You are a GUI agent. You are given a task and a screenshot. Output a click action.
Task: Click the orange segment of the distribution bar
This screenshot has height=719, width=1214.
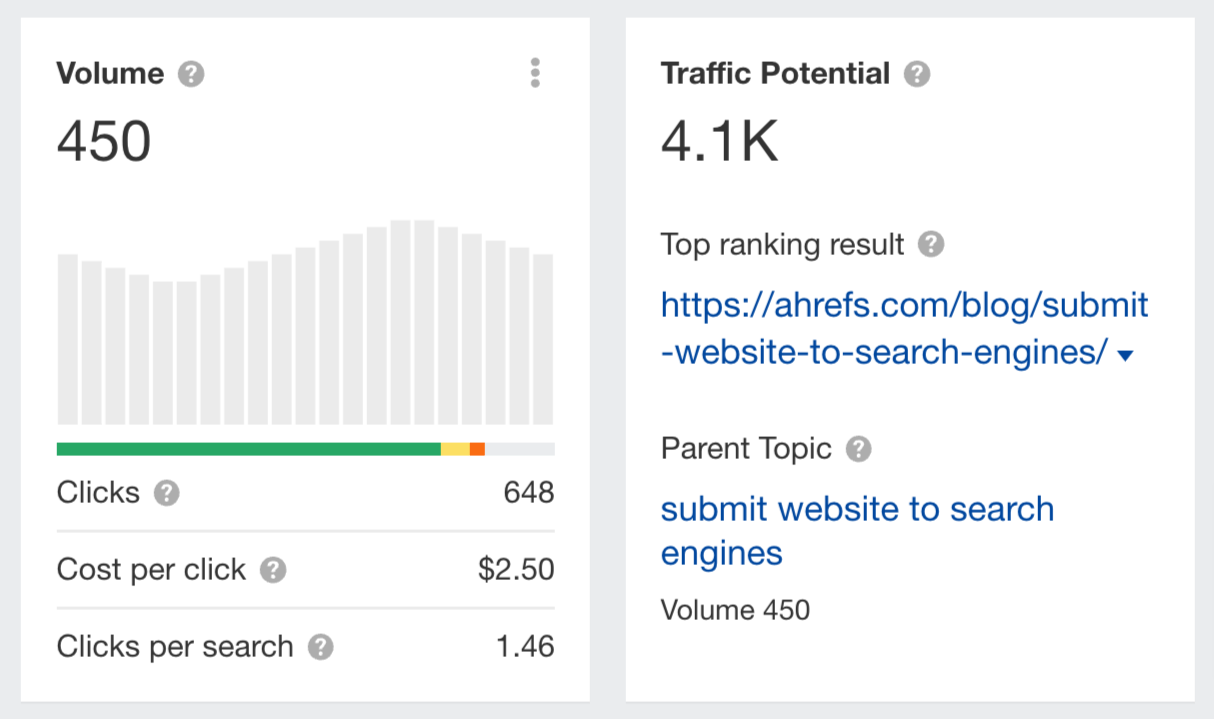[478, 449]
